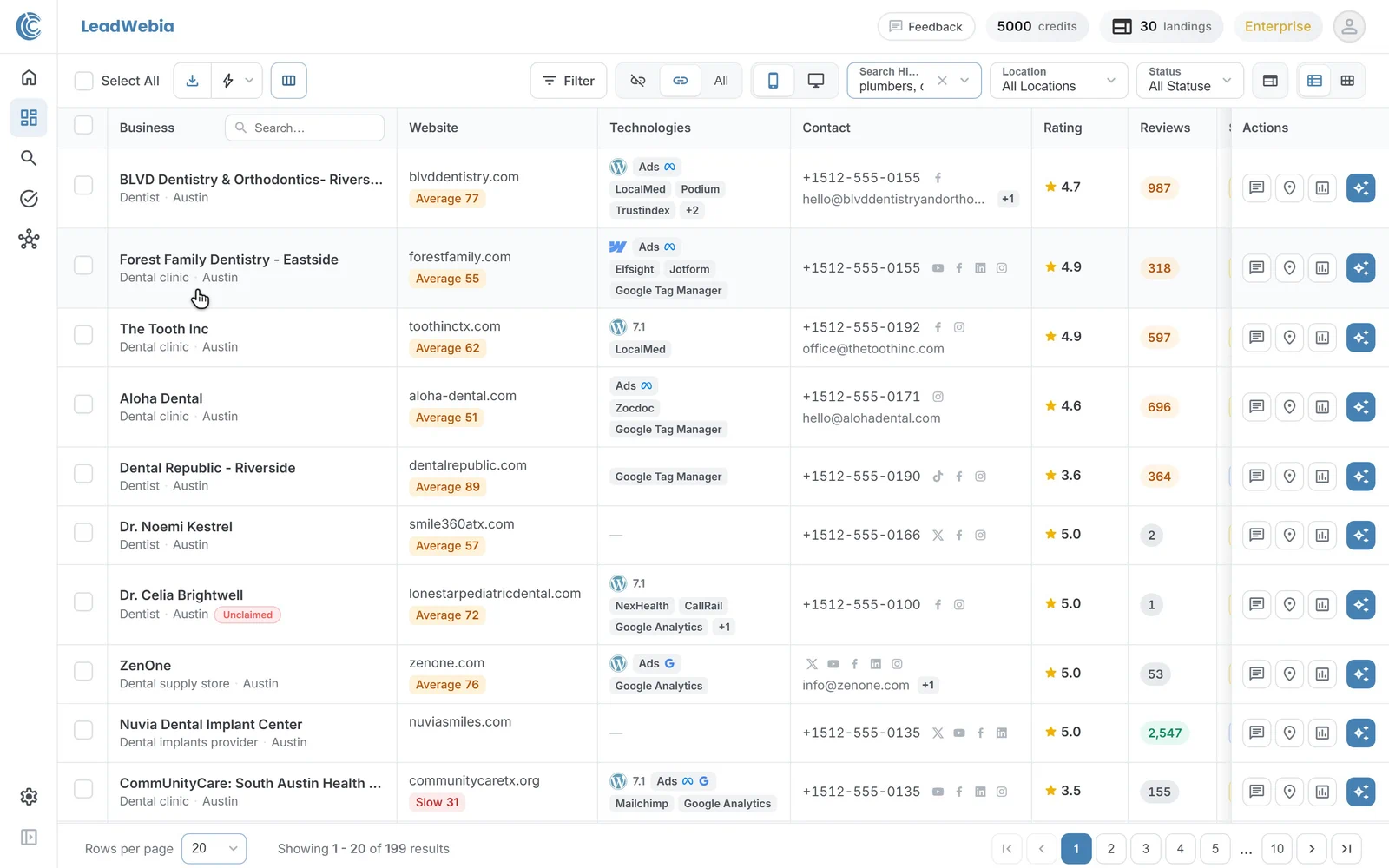Select the linked-website filter icon

click(681, 81)
